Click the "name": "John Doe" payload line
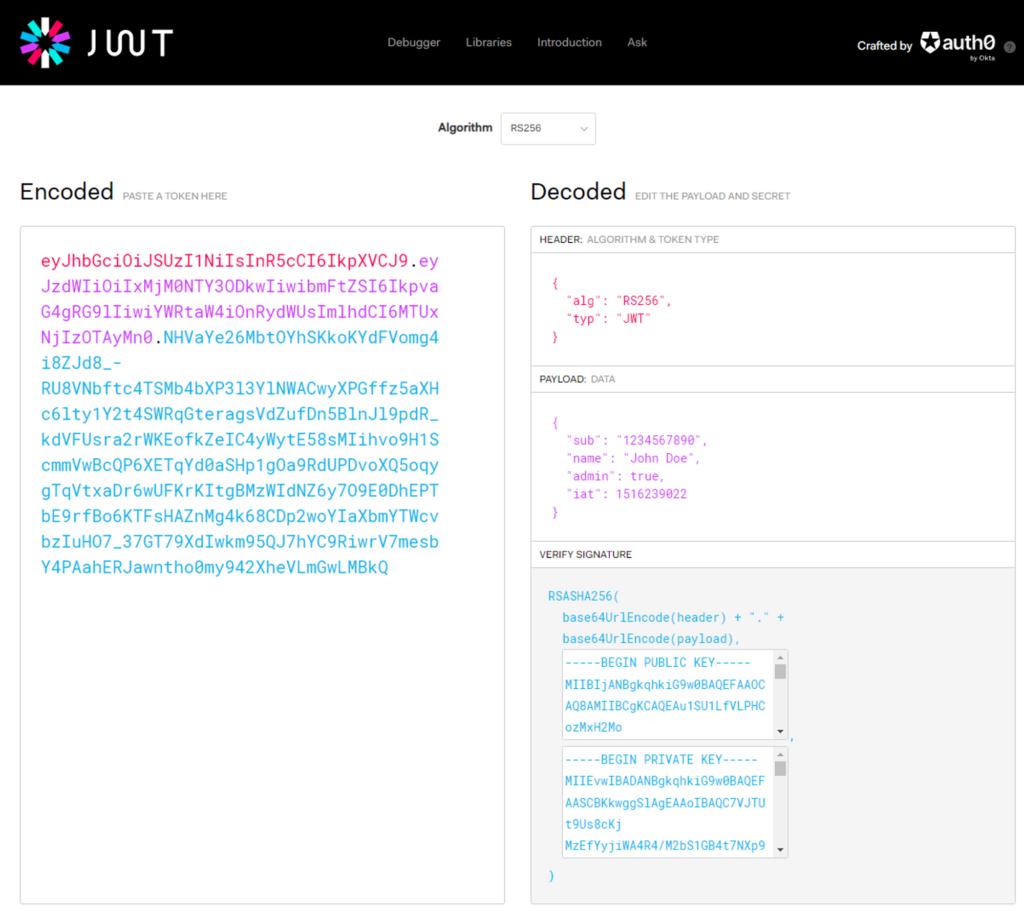This screenshot has width=1024, height=911. (632, 458)
